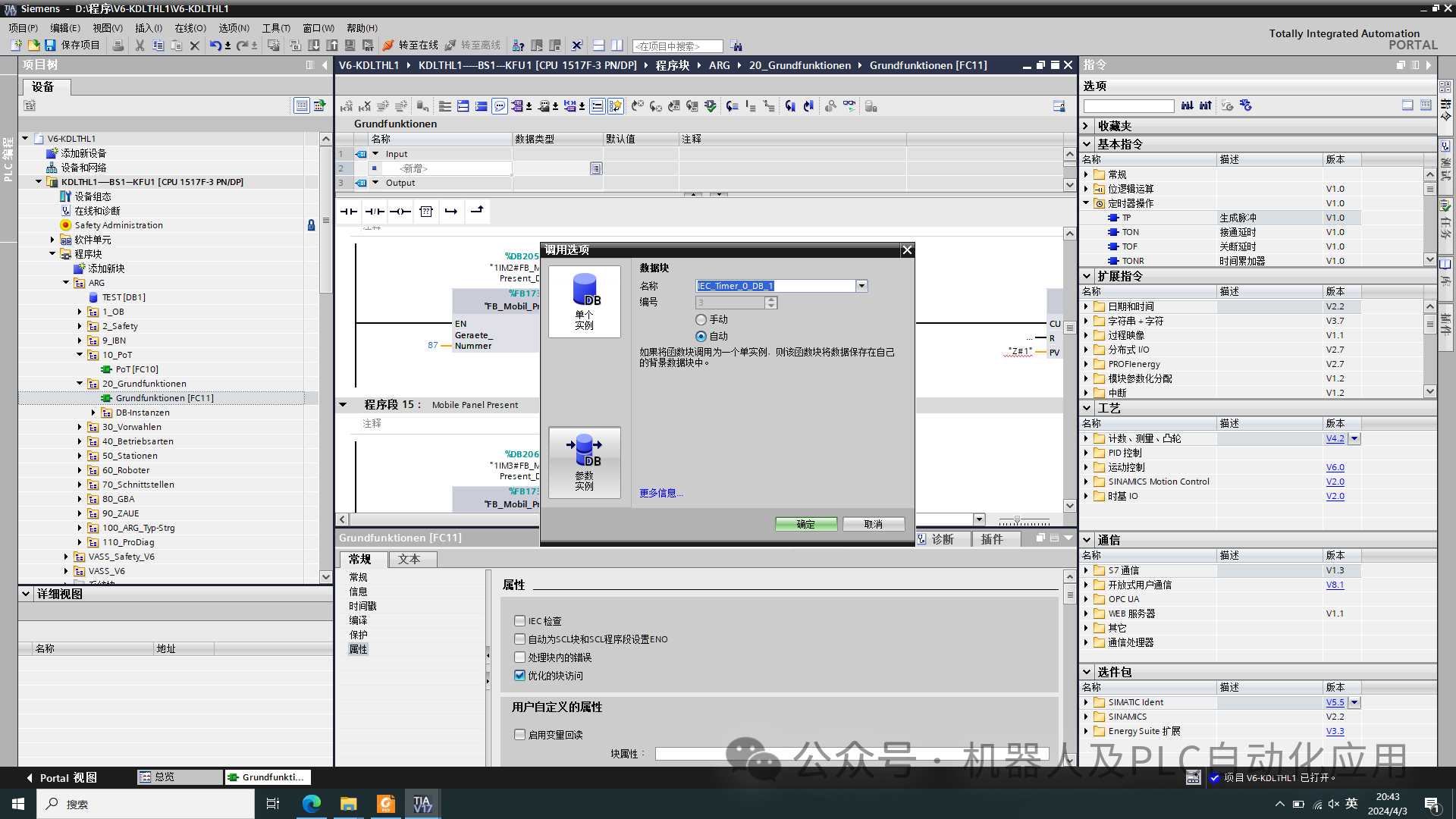Open Microsoft Edge from taskbar

click(311, 804)
